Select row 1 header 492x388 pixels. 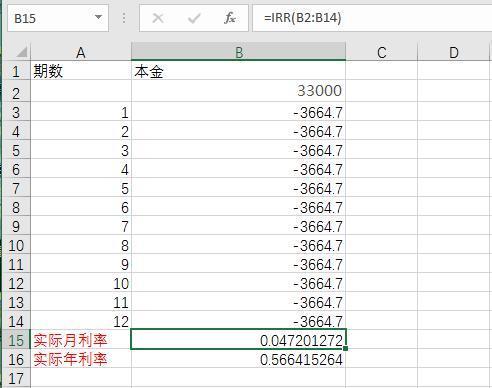[16, 71]
